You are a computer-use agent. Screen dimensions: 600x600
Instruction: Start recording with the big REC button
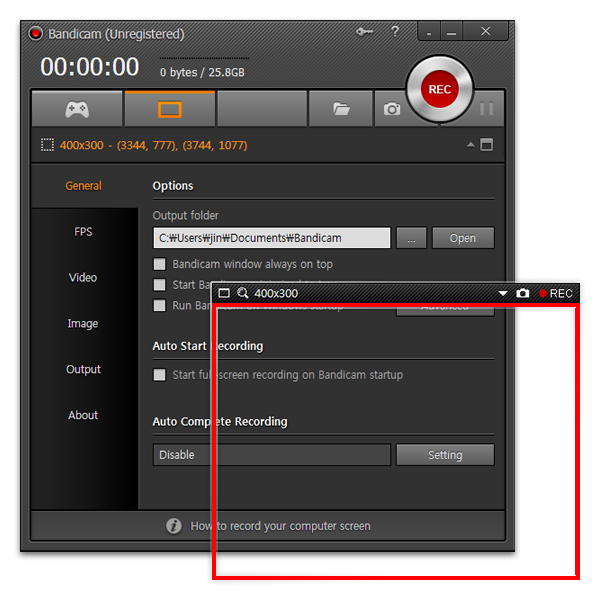tap(440, 89)
